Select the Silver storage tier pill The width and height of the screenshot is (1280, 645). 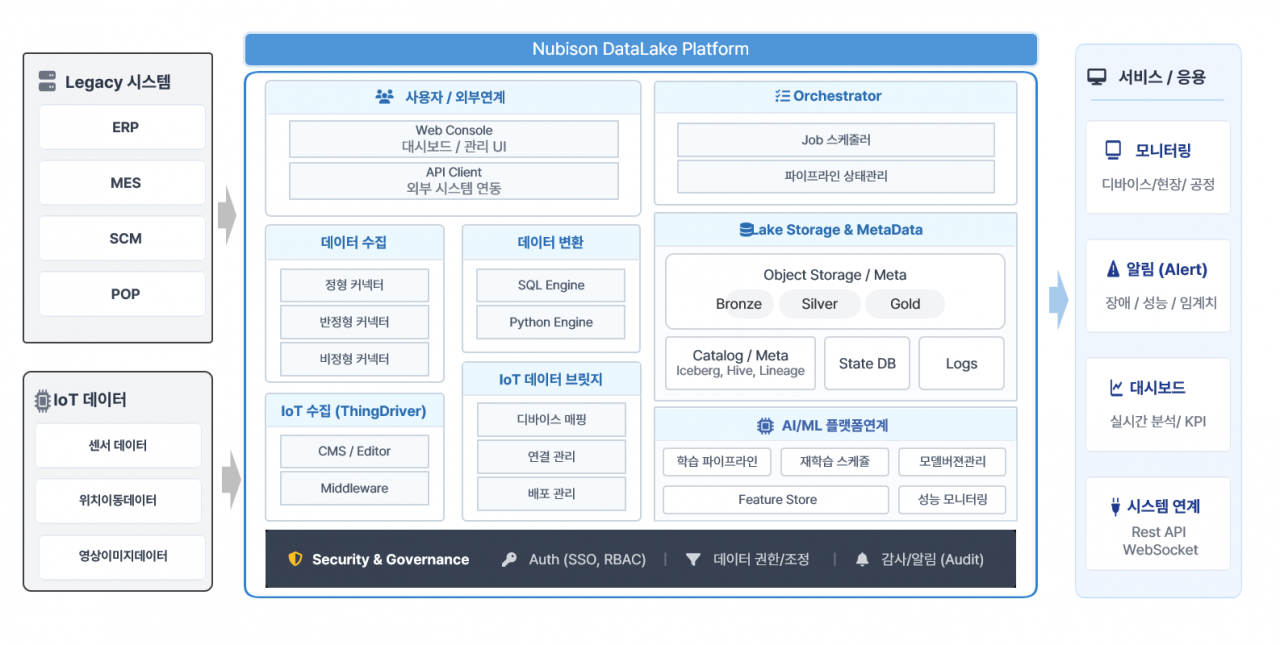pyautogui.click(x=819, y=304)
